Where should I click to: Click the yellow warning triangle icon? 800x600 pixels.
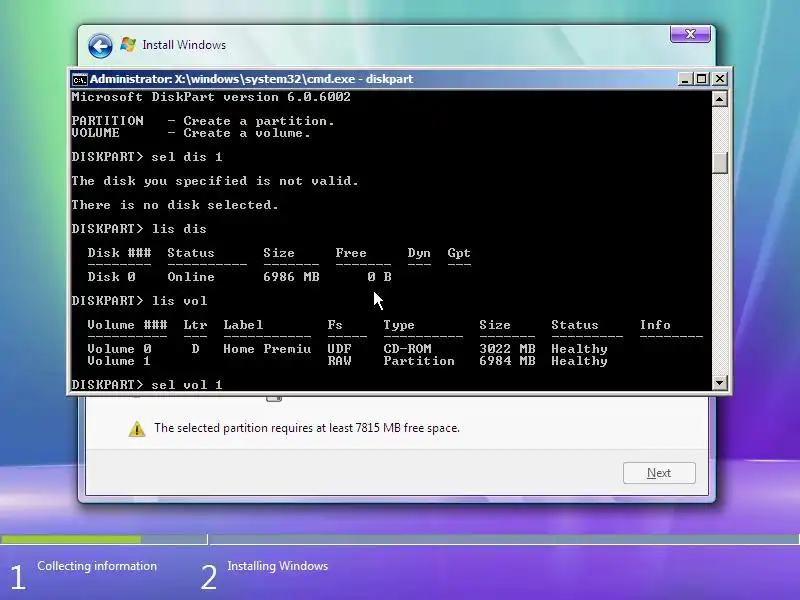coord(137,429)
